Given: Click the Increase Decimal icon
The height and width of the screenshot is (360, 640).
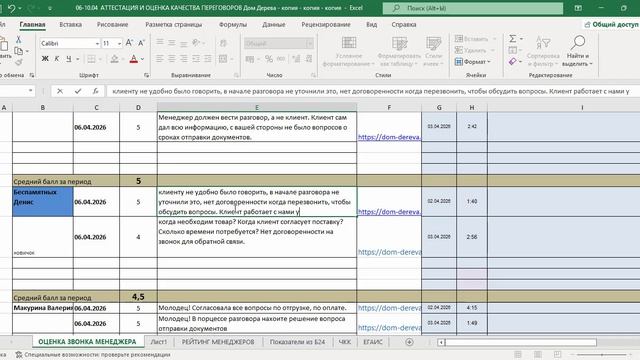Looking at the screenshot, I should (297, 59).
